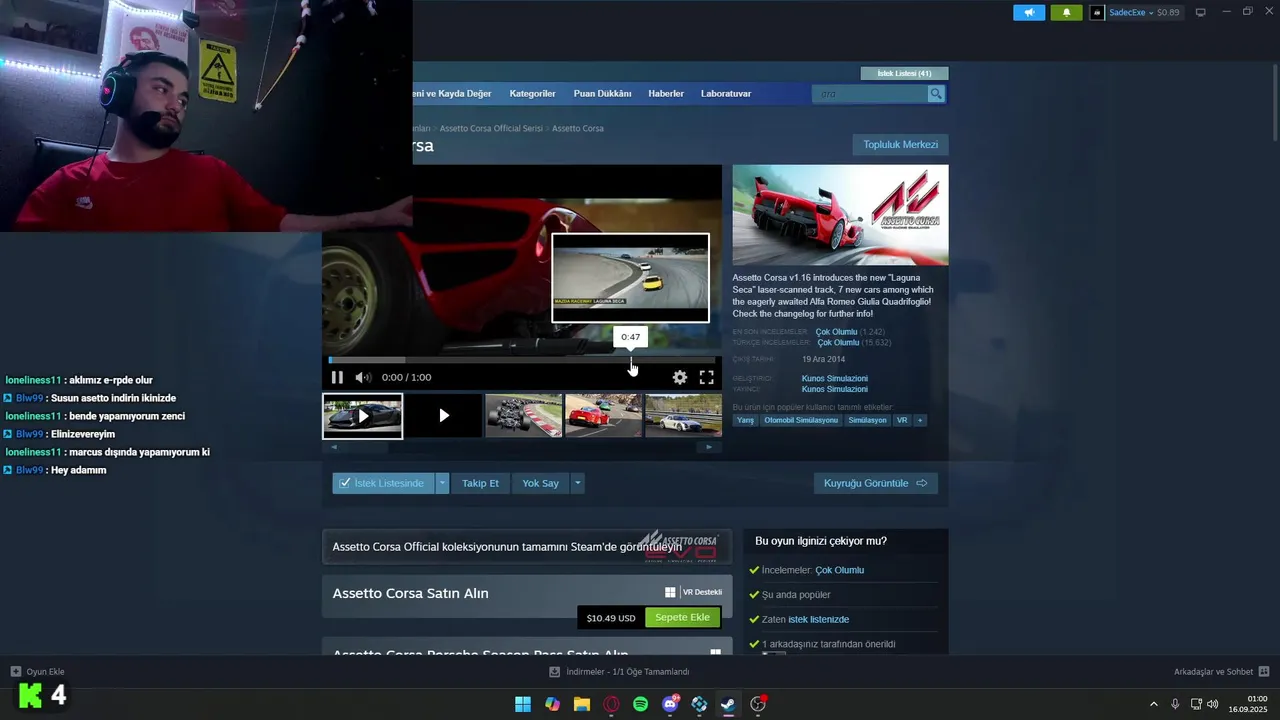Open the green notifications bell

pos(1066,13)
